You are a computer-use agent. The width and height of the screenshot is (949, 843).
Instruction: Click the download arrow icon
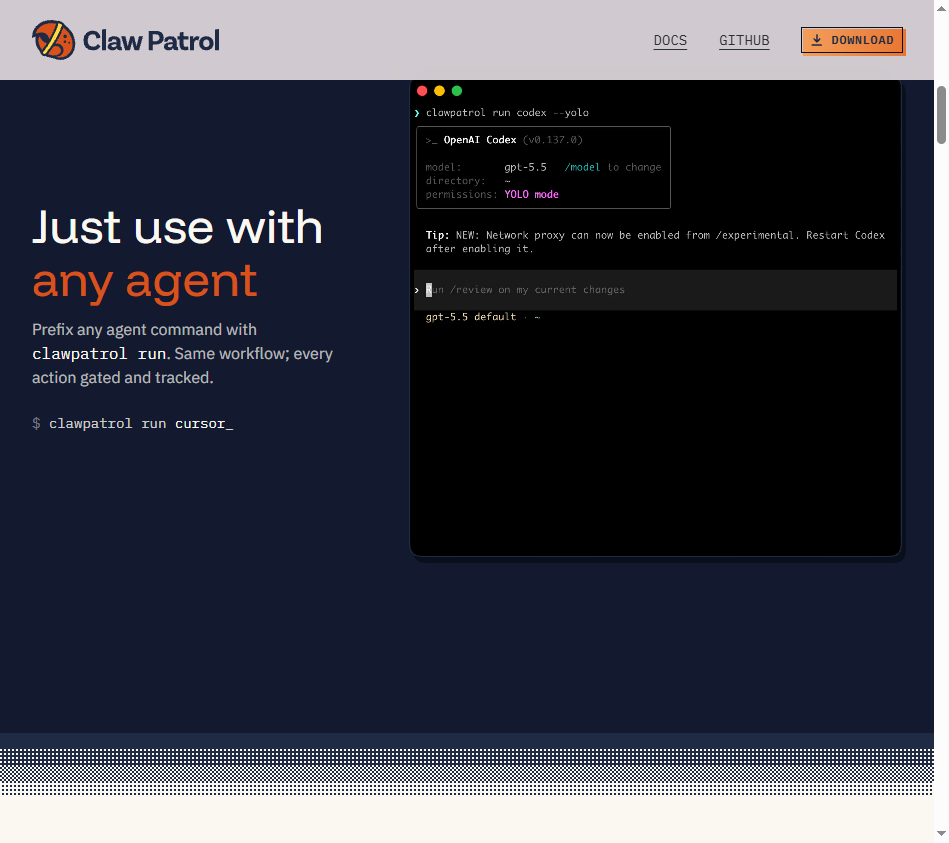click(816, 40)
